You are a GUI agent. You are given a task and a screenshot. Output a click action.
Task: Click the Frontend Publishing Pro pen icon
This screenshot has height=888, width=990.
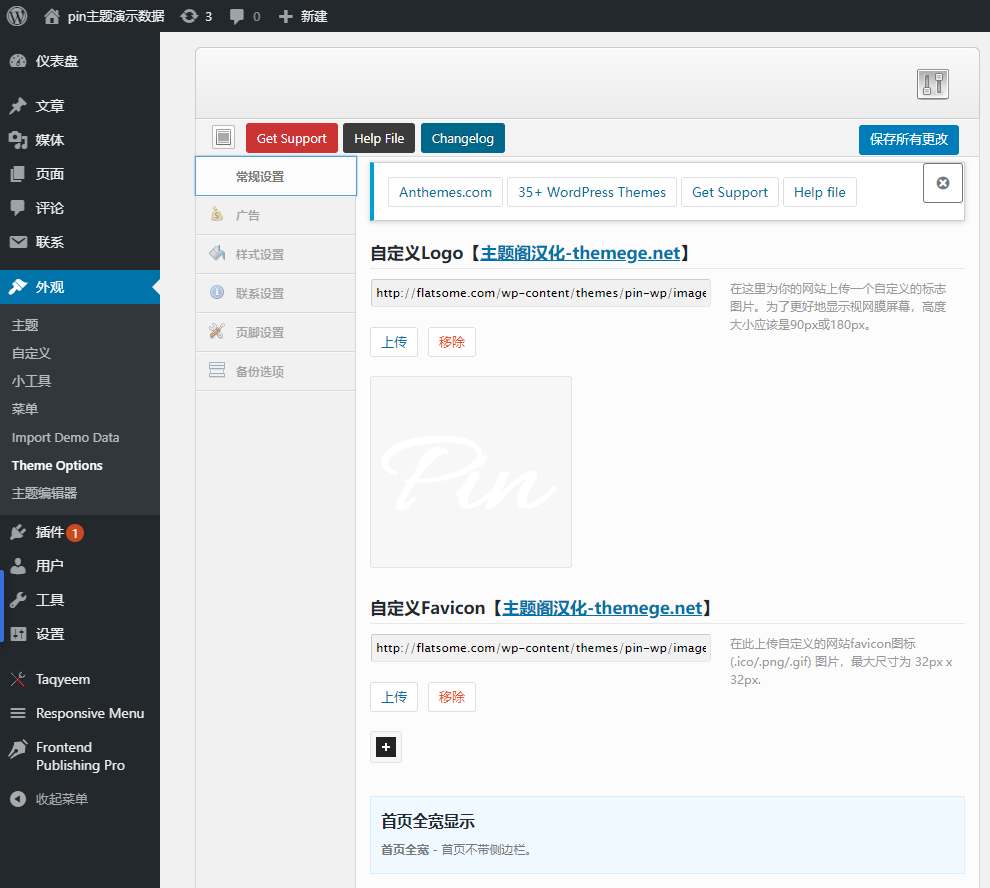coord(18,749)
